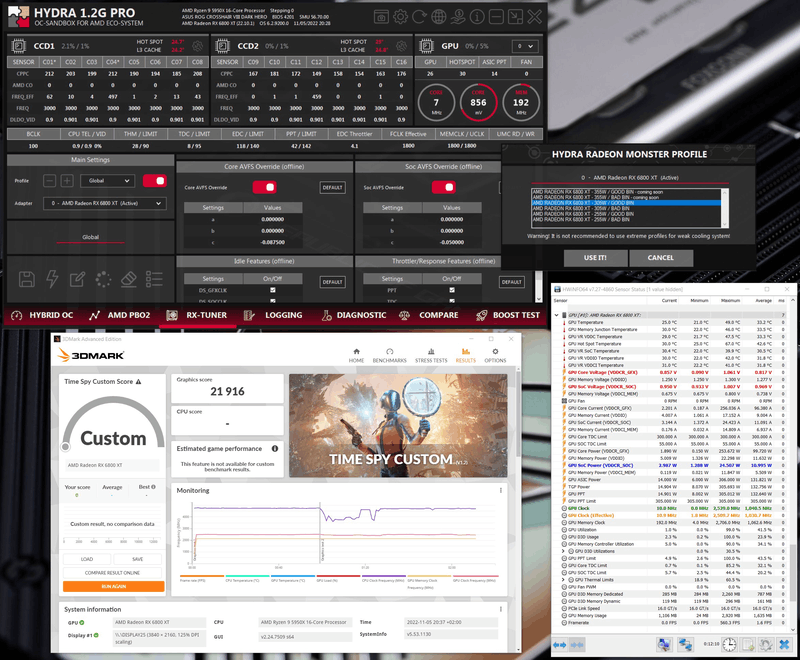The width and height of the screenshot is (800, 660).
Task: Click COMPARE RESULT ONLINE in 3DMark
Action: click(x=112, y=573)
